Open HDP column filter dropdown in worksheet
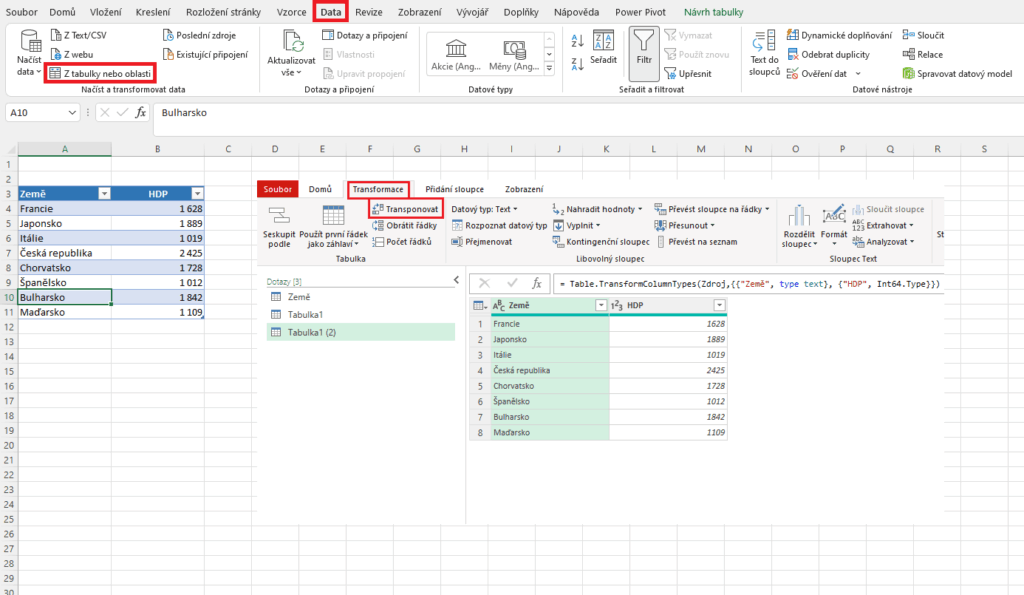This screenshot has height=595, width=1024. [197, 193]
